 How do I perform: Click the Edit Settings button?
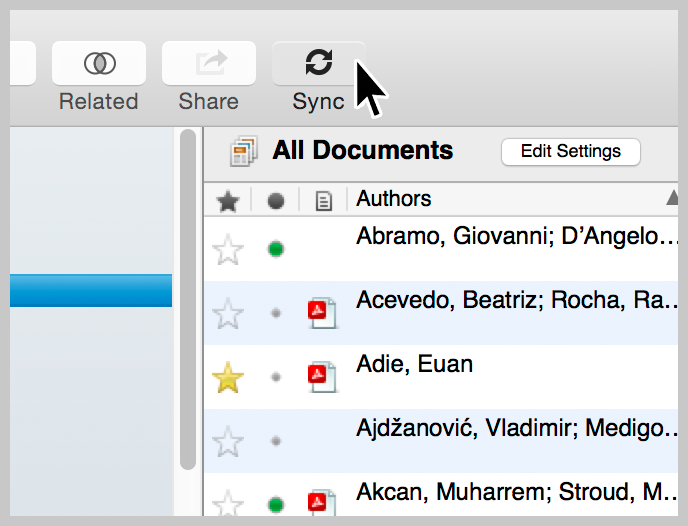pyautogui.click(x=570, y=152)
